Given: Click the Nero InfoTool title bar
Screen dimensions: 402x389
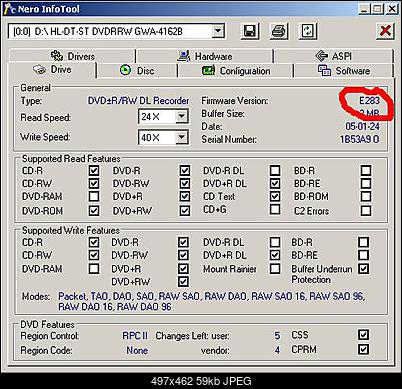Looking at the screenshot, I should coord(201,9).
